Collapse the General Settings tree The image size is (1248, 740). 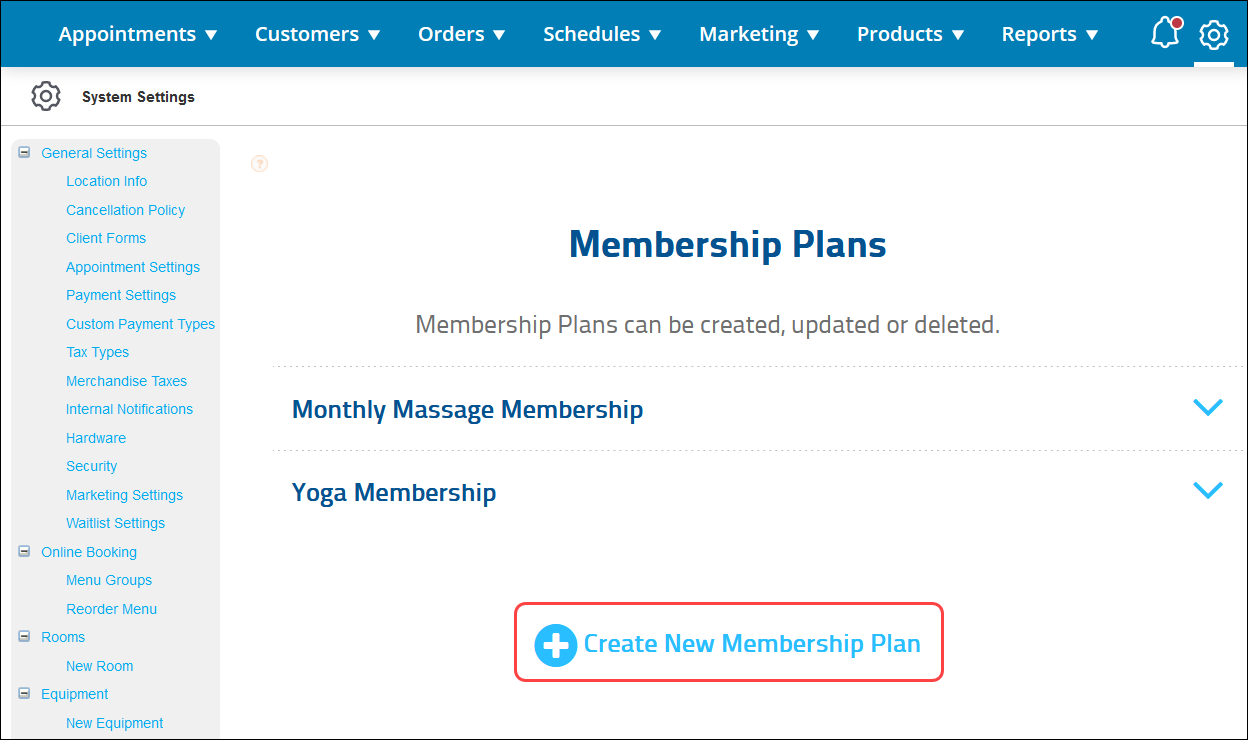[x=23, y=151]
